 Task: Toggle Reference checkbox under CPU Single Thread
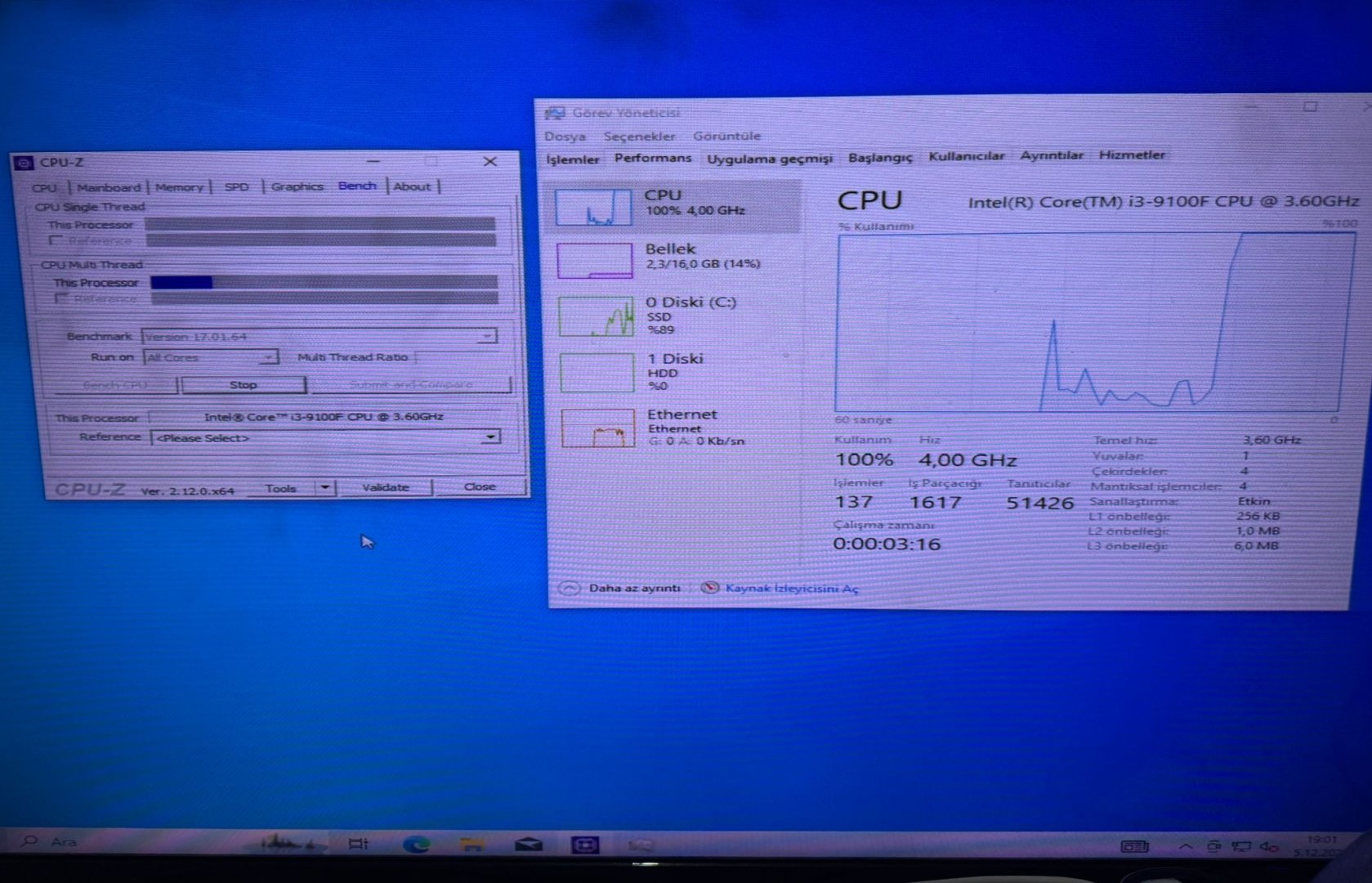(x=56, y=240)
